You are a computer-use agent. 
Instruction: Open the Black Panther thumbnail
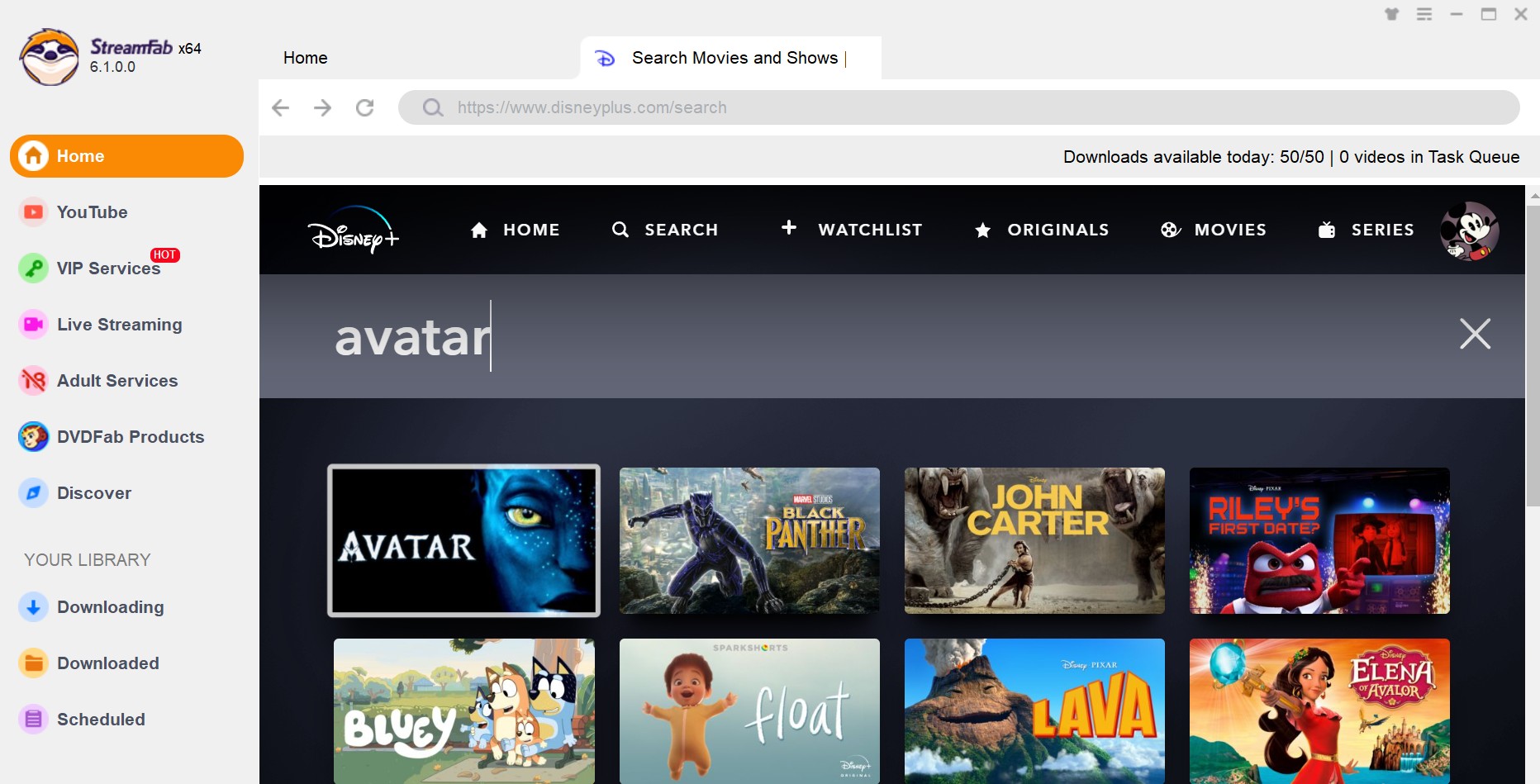click(749, 540)
